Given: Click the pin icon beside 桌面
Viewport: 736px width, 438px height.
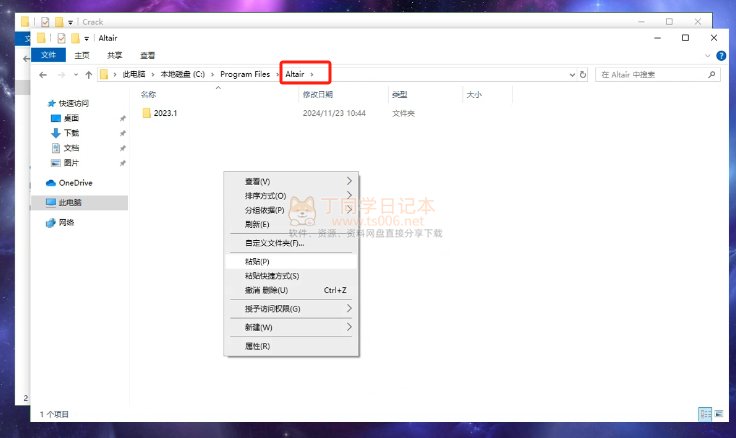Looking at the screenshot, I should tap(123, 118).
